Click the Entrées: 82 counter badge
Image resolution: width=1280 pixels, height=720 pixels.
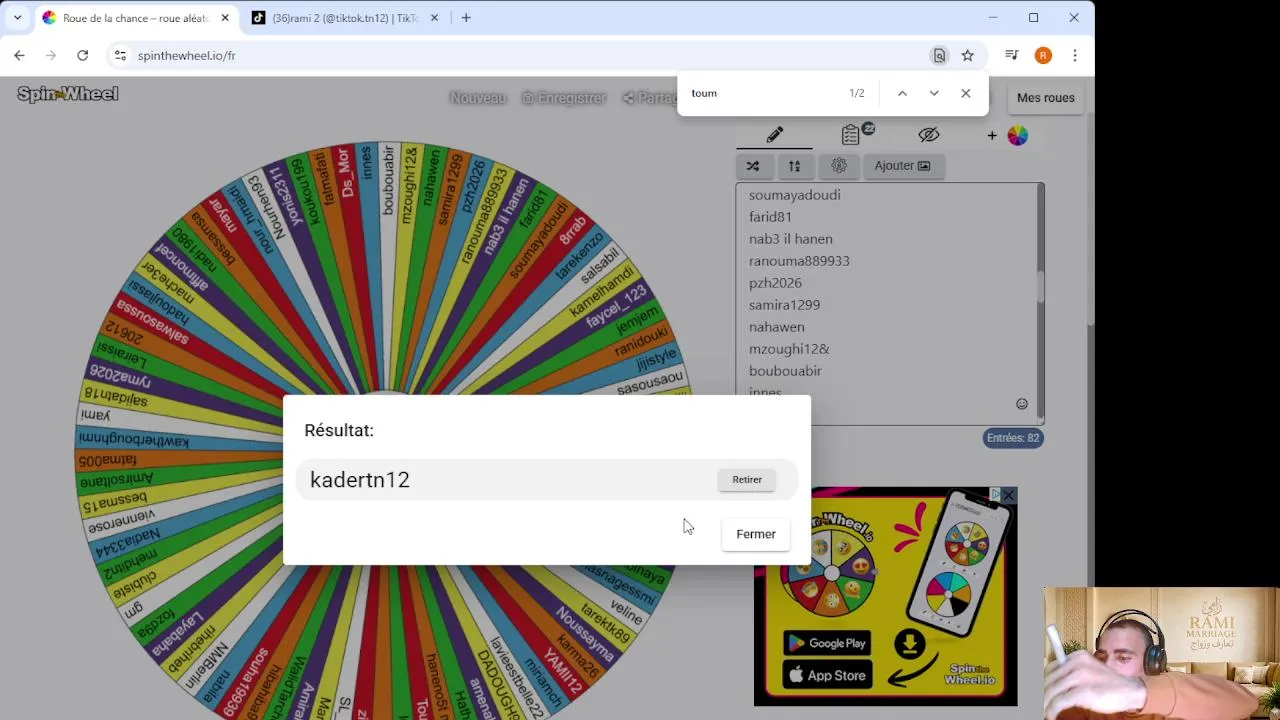1013,438
